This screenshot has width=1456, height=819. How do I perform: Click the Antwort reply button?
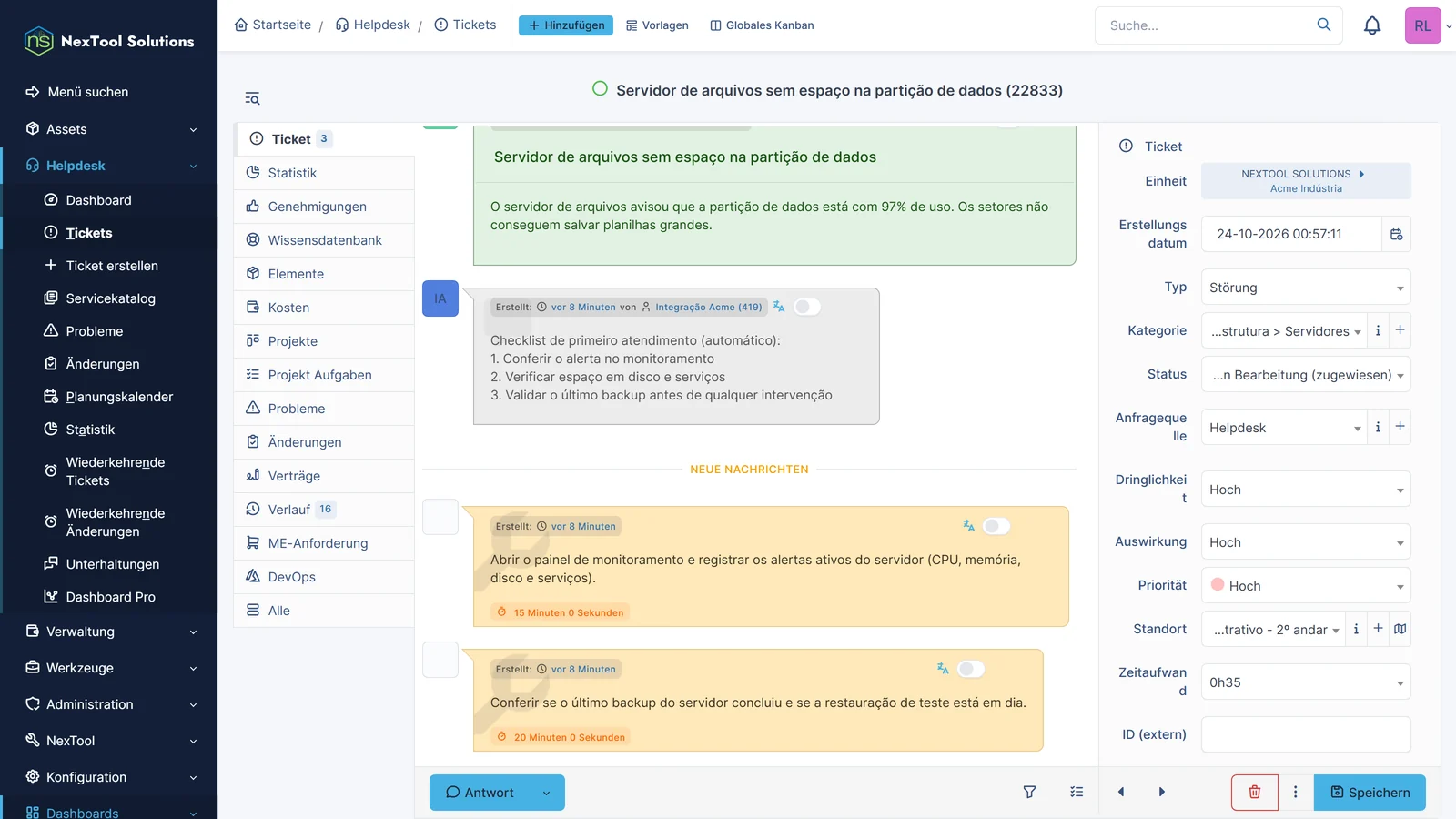[x=480, y=793]
